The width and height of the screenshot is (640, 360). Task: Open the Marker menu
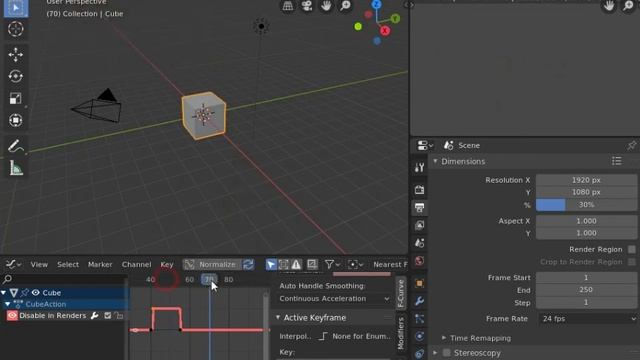coord(100,264)
